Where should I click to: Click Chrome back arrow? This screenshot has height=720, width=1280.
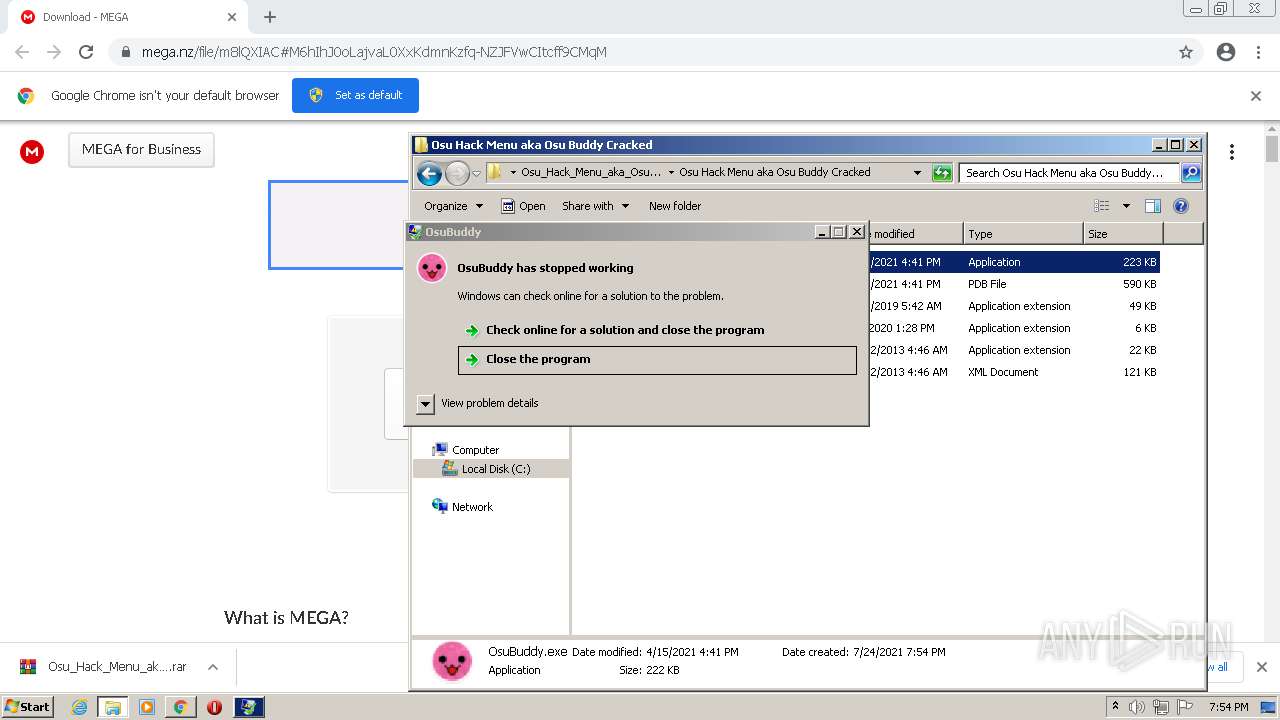pyautogui.click(x=22, y=52)
